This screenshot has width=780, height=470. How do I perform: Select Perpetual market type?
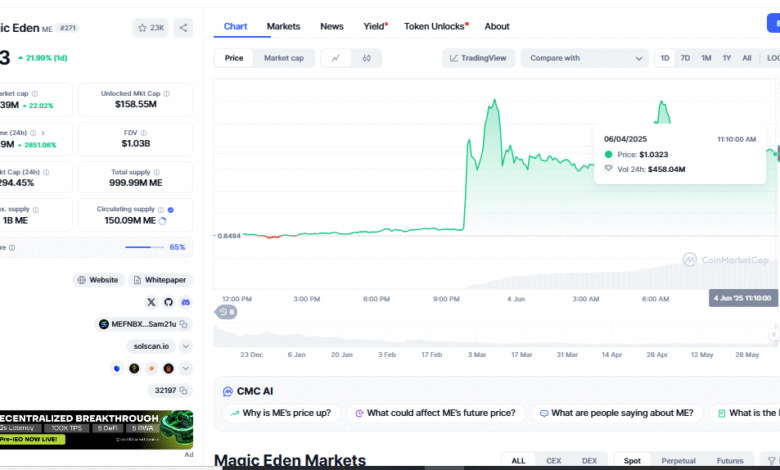tap(678, 461)
